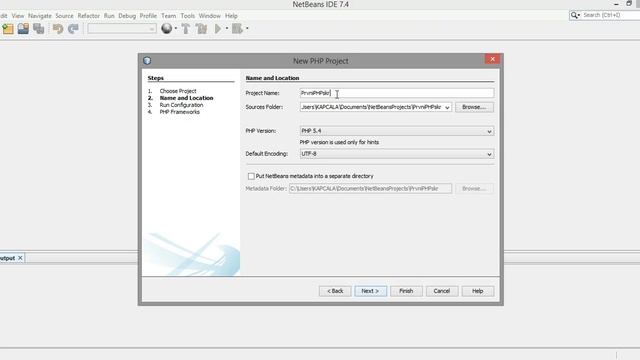
Task: Click the Clean and Build icon
Action: click(201, 29)
